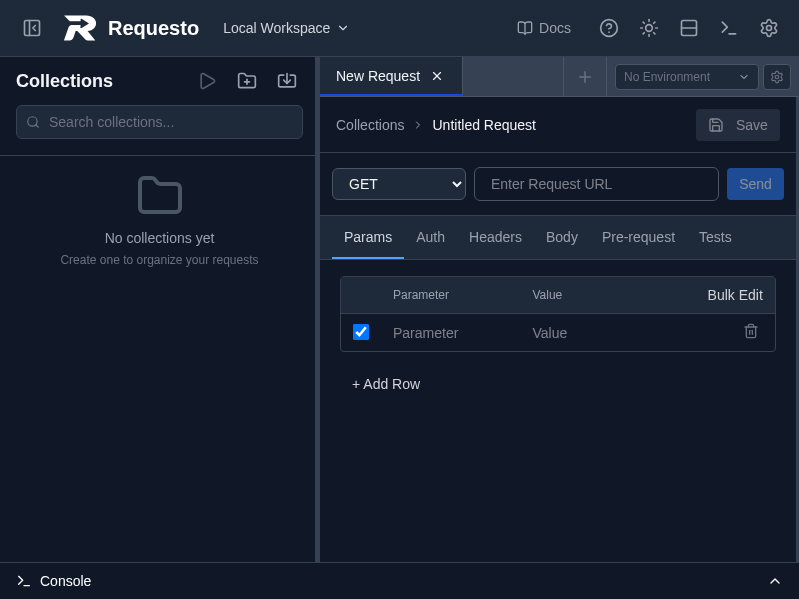Screen dimensions: 799x599
Task: Open the help question mark icon
Action: coord(608,28)
